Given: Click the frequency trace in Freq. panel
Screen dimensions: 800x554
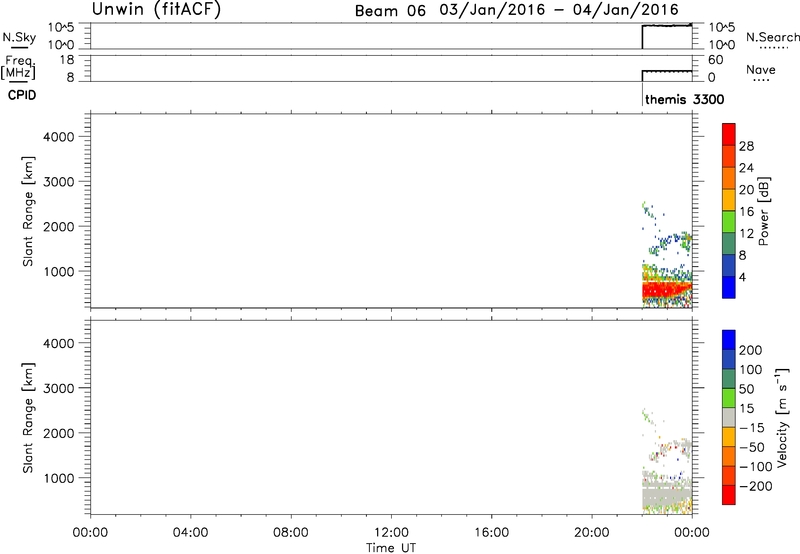Looking at the screenshot, I should point(667,71).
